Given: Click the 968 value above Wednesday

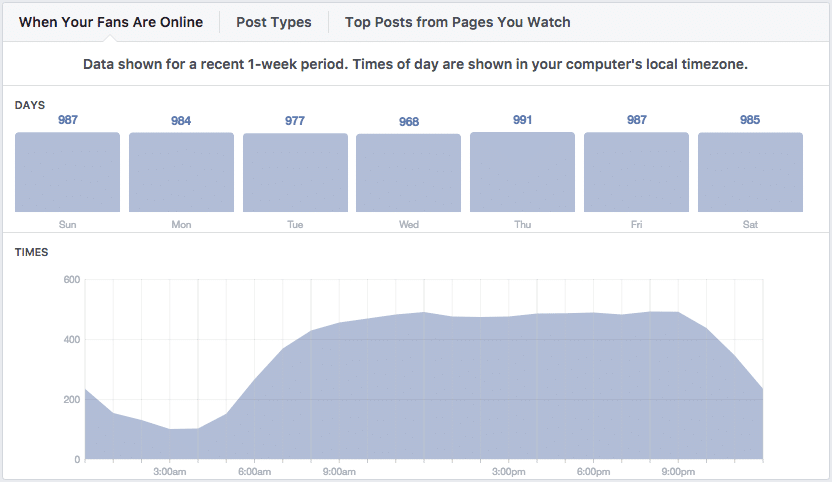Looking at the screenshot, I should point(409,122).
